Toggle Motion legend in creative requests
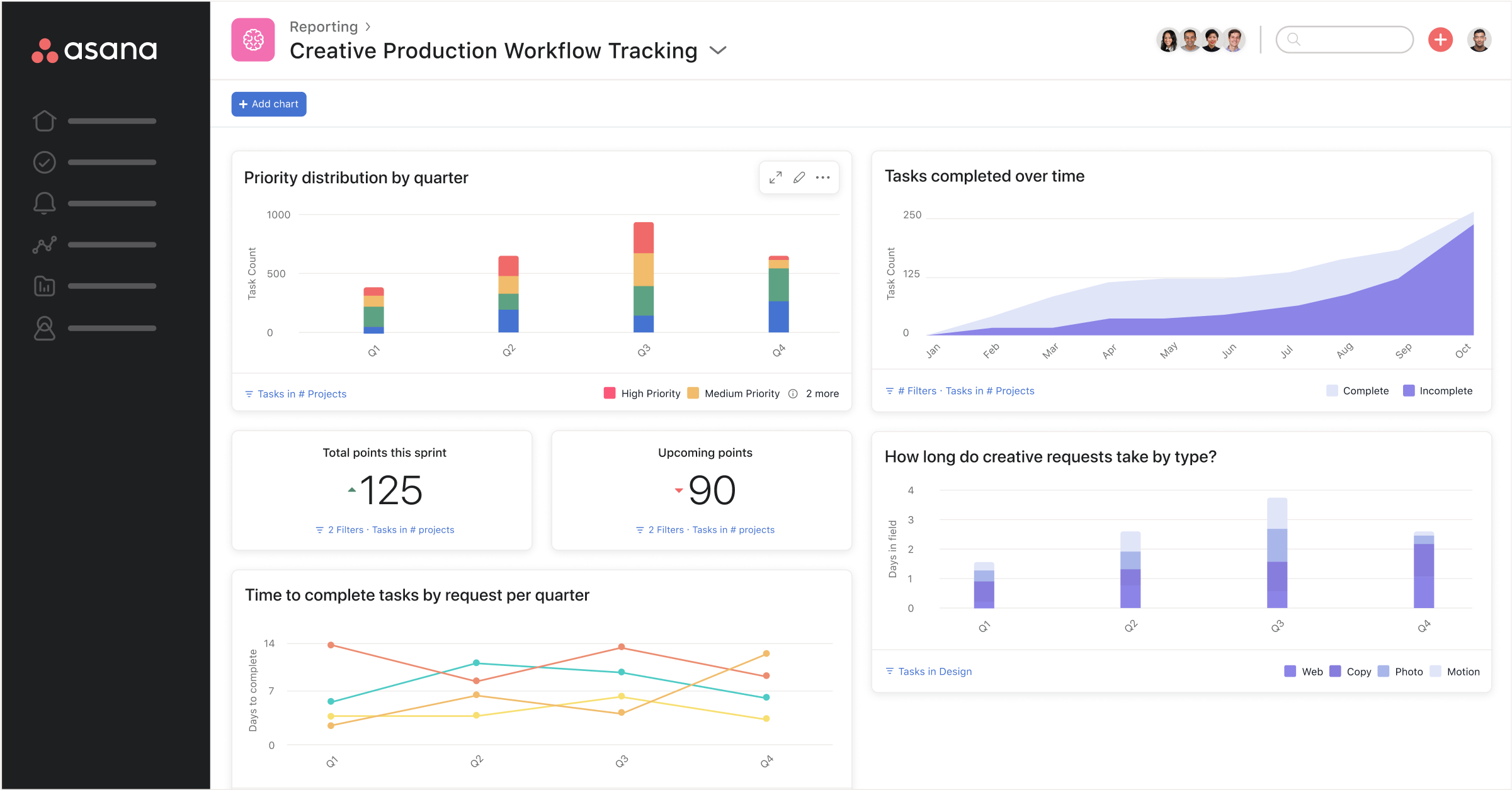Screen dimensions: 1512x790 click(x=1462, y=672)
